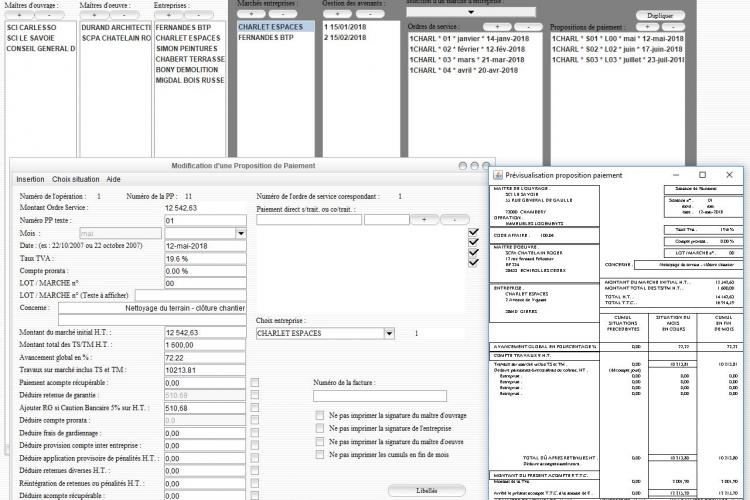Select proposition S01 L00 mai 12-mai-2018
Viewport: 750px width, 500px height.
point(618,39)
